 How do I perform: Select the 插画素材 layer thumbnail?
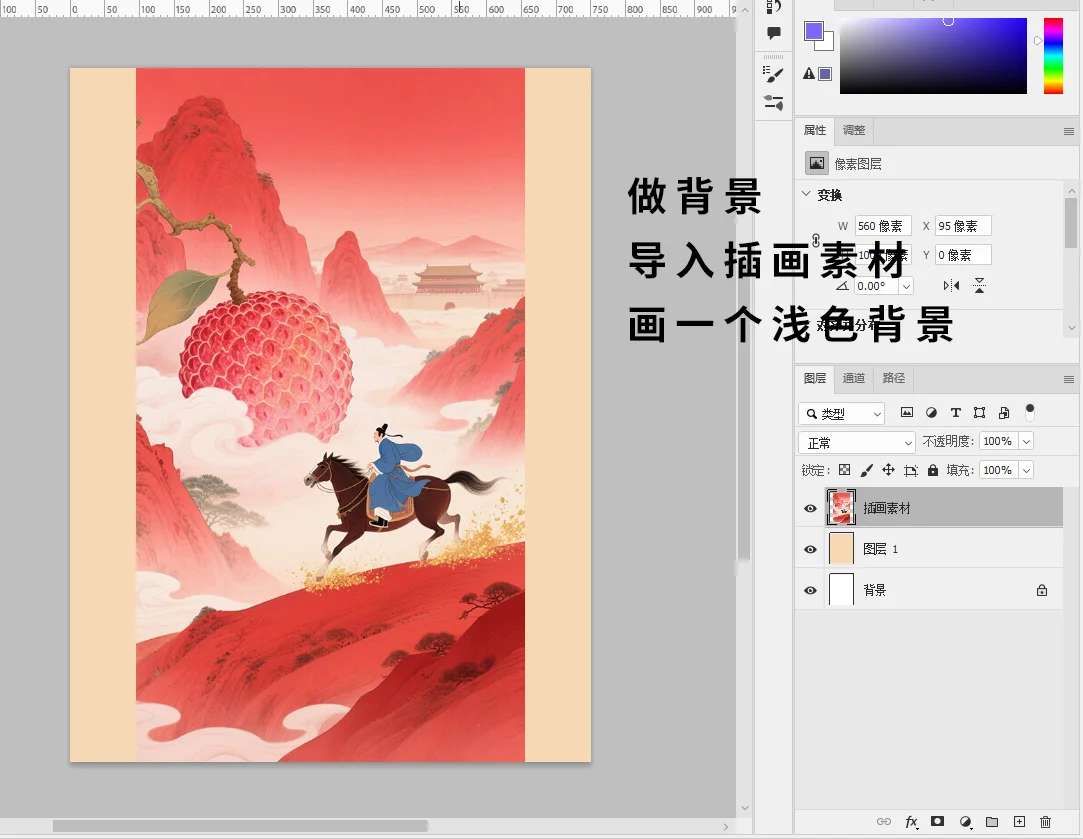coord(841,508)
